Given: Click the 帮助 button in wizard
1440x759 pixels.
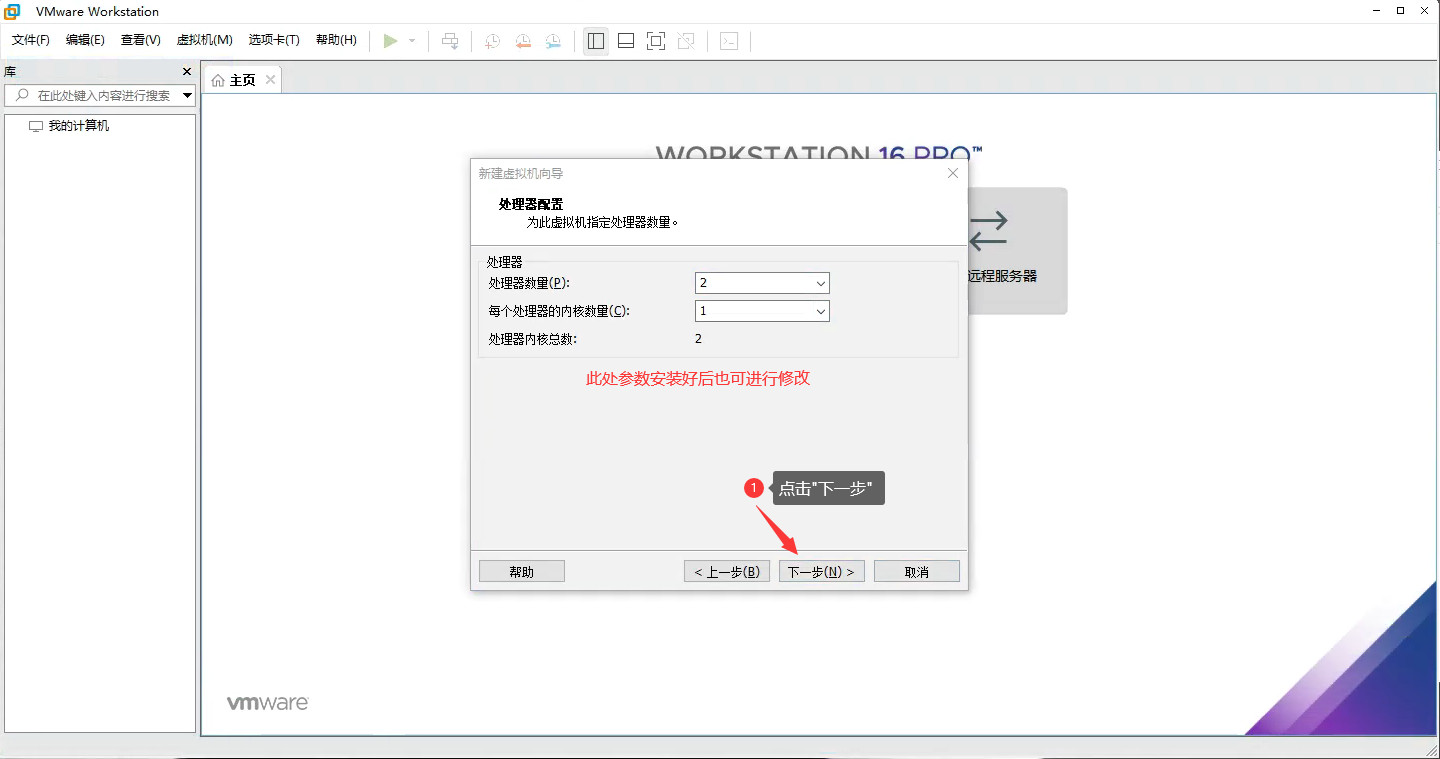Looking at the screenshot, I should pos(522,571).
